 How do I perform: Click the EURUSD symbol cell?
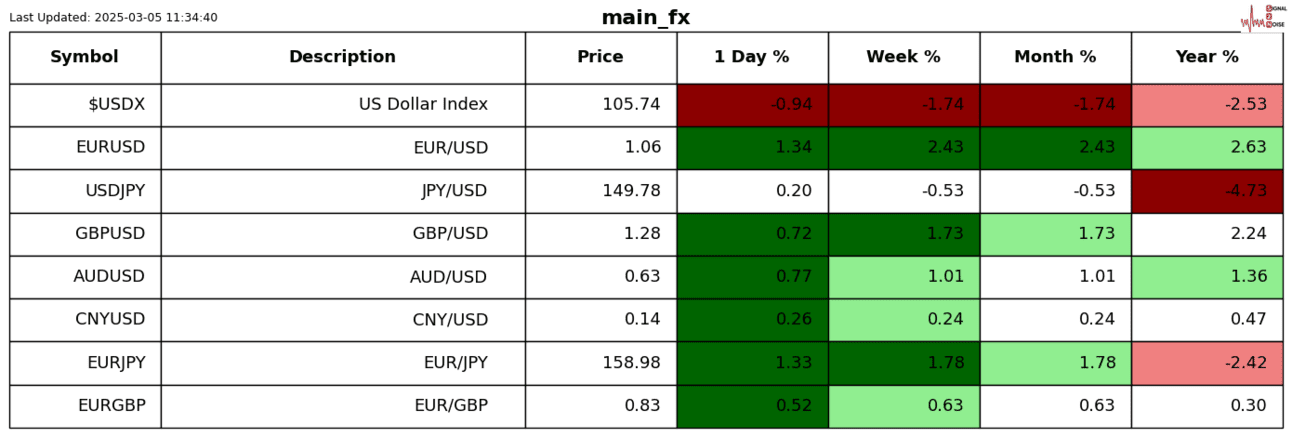pyautogui.click(x=110, y=147)
